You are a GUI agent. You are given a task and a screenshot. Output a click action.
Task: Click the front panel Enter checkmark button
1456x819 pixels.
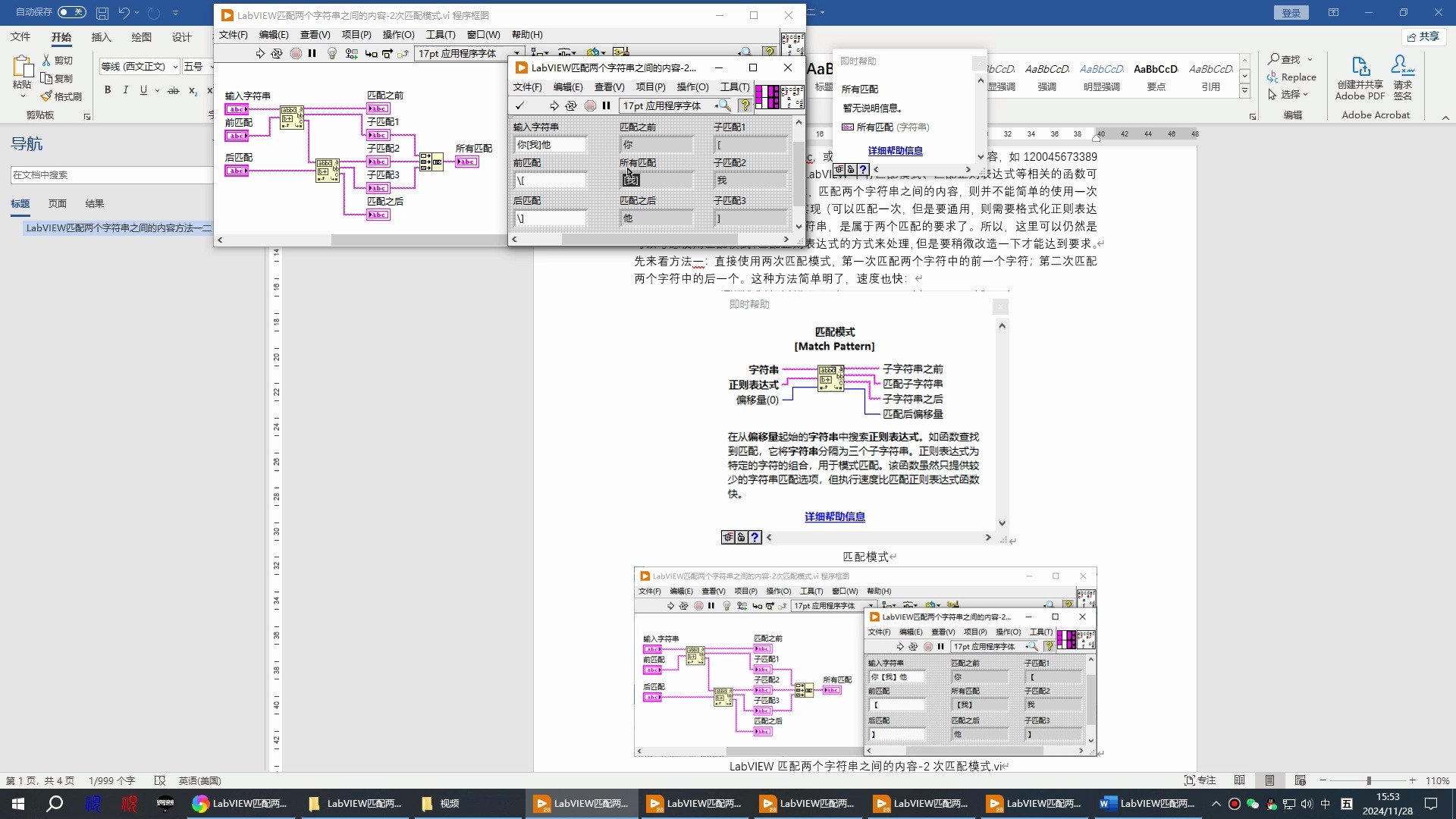pos(519,106)
